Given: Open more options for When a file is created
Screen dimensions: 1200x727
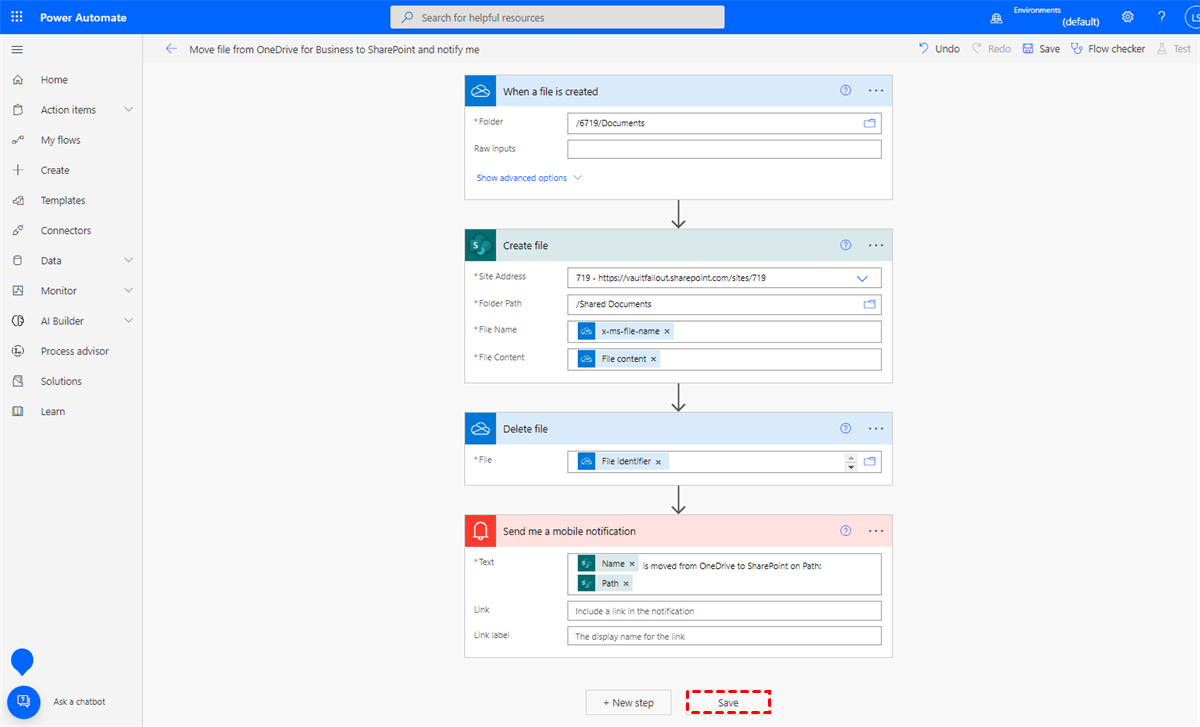Looking at the screenshot, I should (x=876, y=90).
